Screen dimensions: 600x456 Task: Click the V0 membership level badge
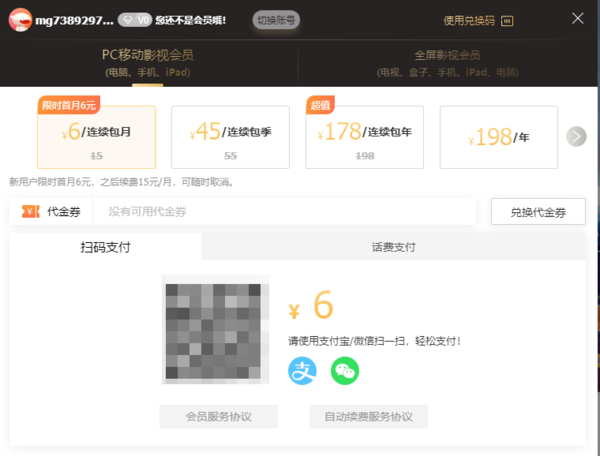135,20
